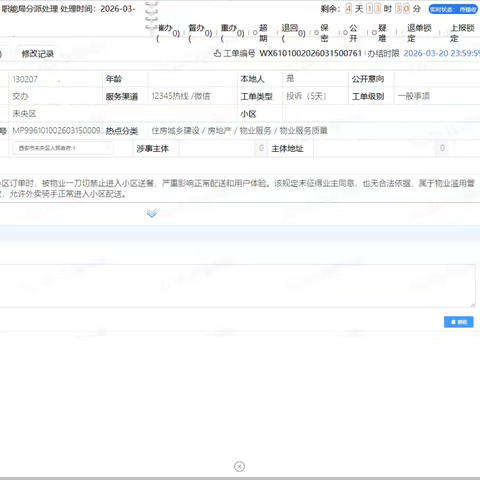Click the blue 实时状态 status badge
480x480 pixels.
[x=453, y=9]
